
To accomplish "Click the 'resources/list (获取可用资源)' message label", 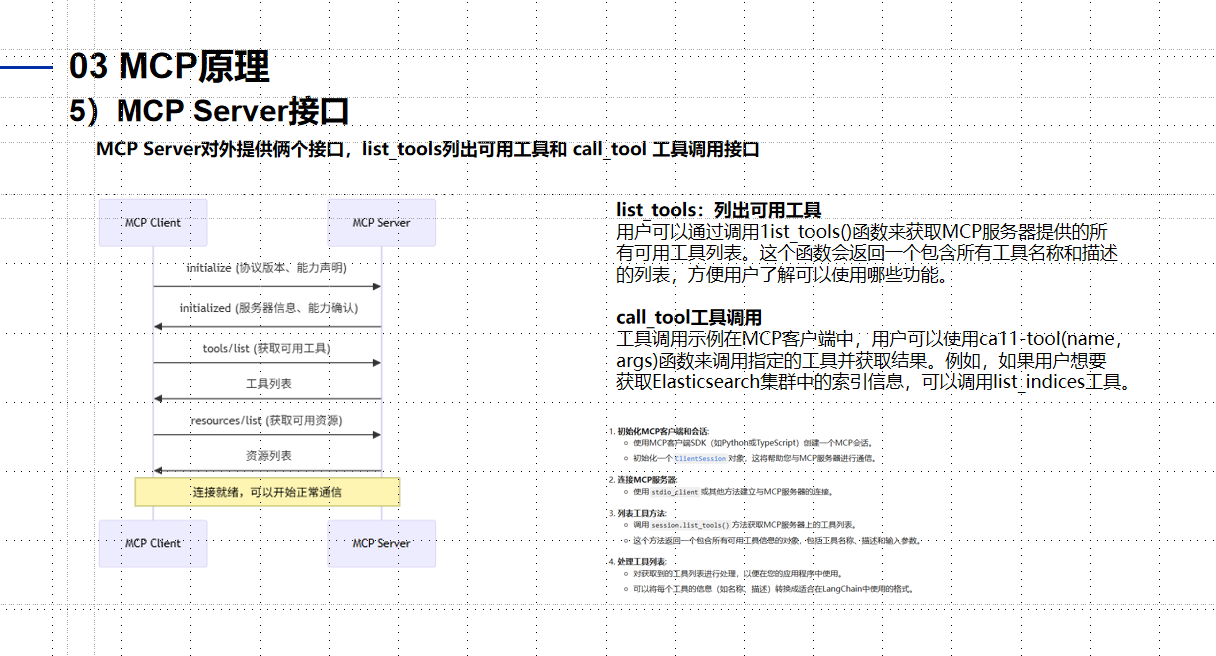I will point(267,421).
